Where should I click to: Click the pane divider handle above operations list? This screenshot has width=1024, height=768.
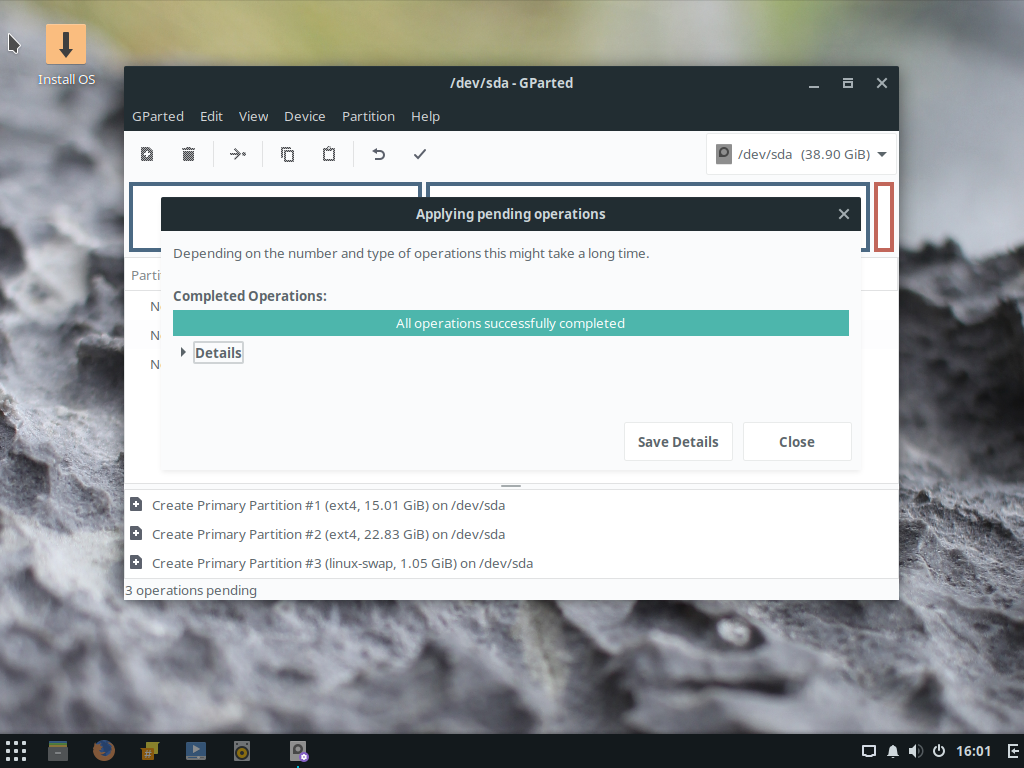511,486
